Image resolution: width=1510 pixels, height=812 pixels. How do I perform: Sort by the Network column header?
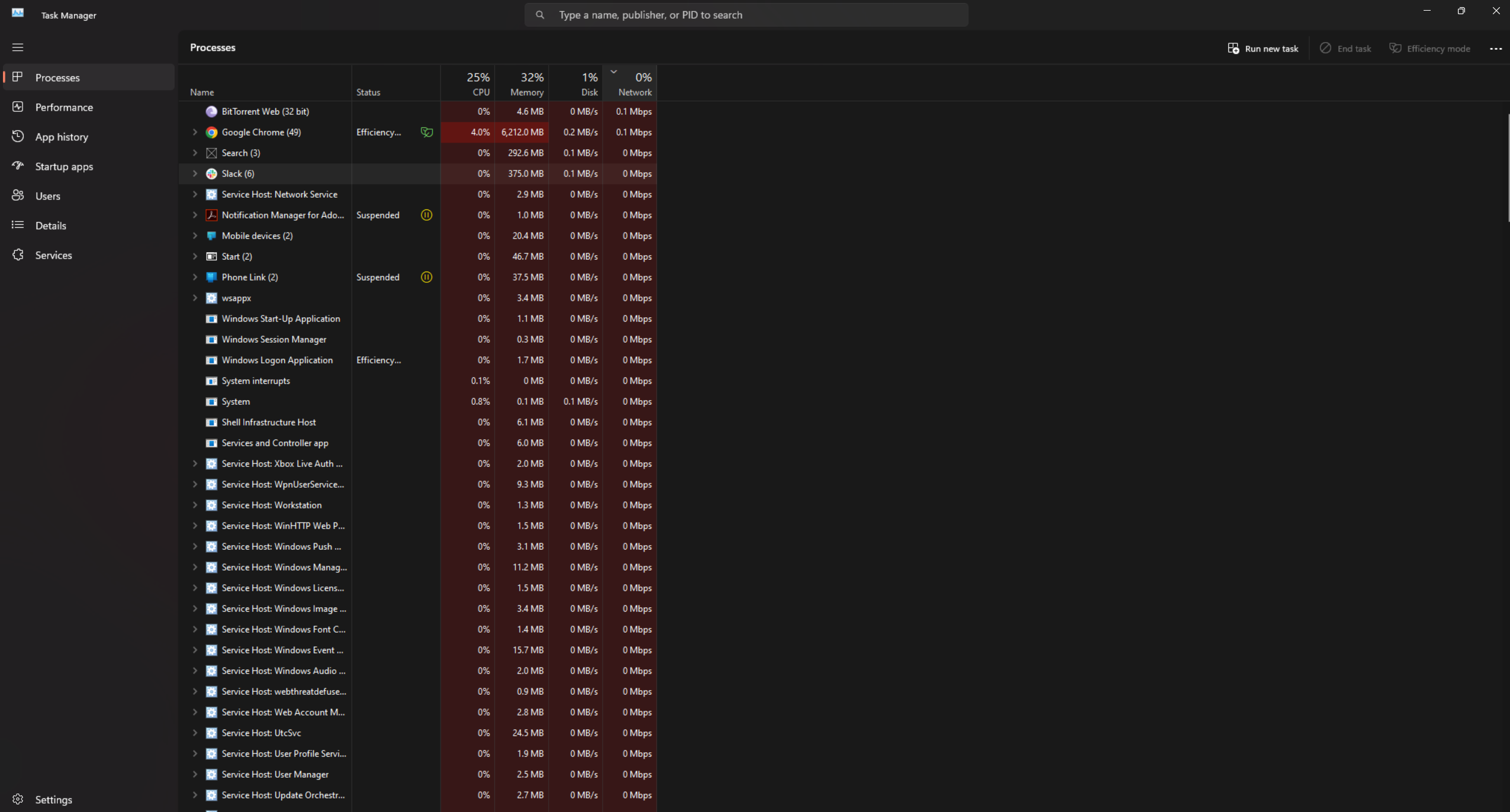[x=630, y=83]
